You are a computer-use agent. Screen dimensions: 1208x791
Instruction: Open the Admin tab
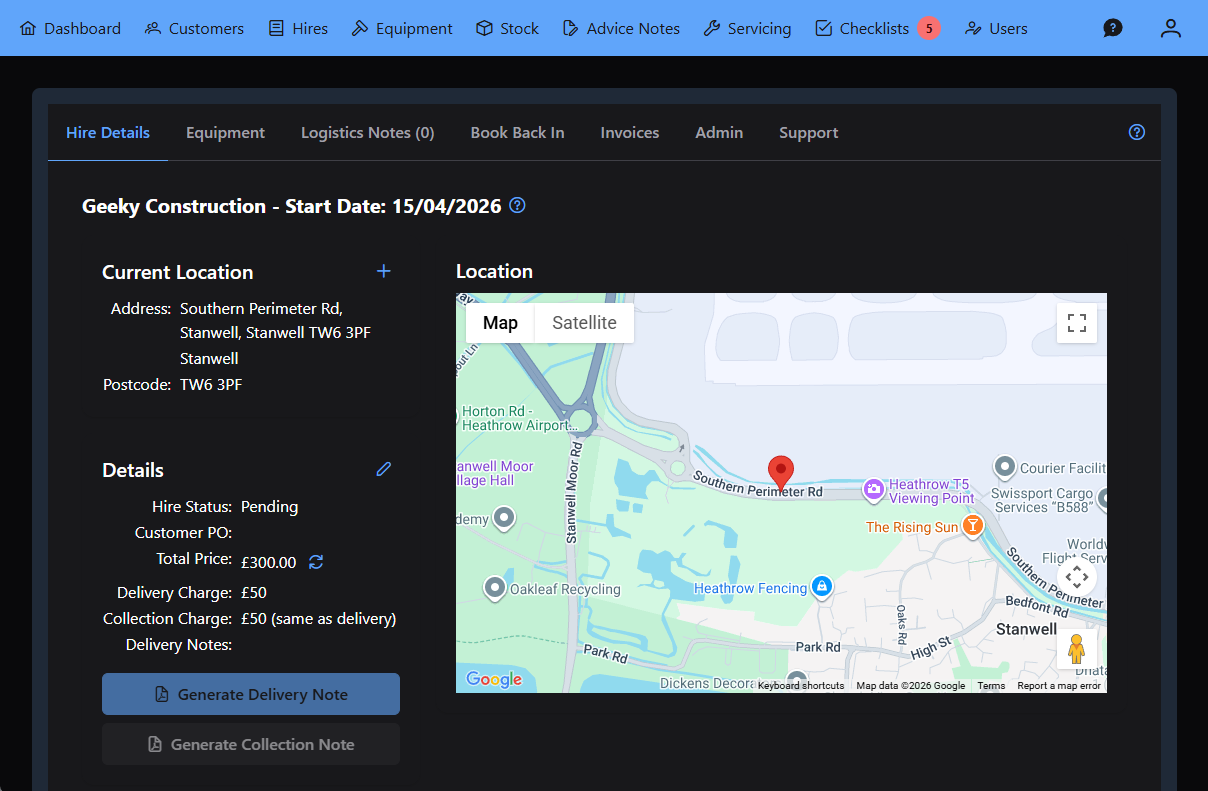pyautogui.click(x=719, y=132)
